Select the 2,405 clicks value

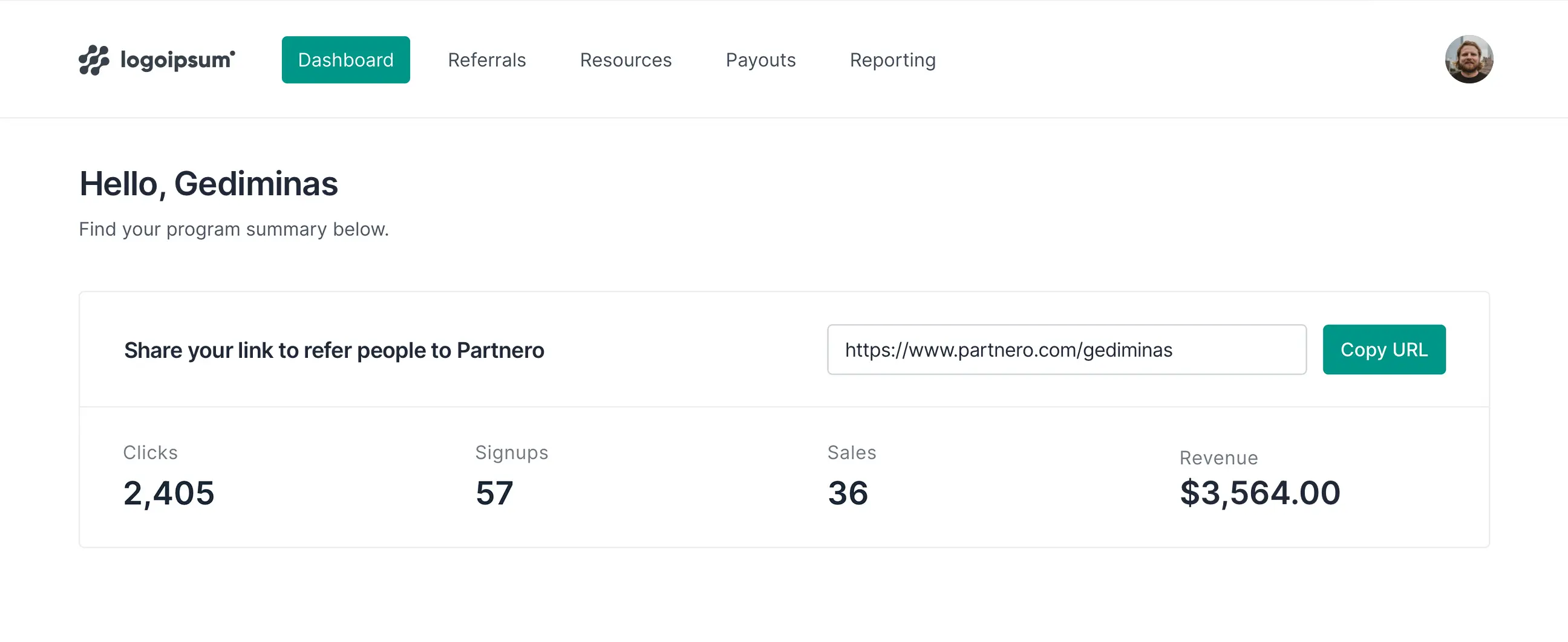[x=169, y=492]
